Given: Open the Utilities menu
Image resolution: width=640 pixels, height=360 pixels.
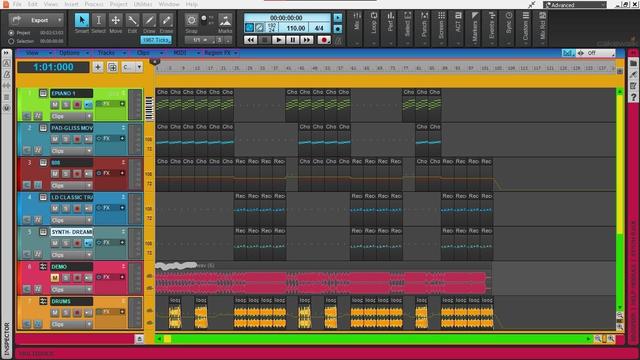Looking at the screenshot, I should 143,4.
